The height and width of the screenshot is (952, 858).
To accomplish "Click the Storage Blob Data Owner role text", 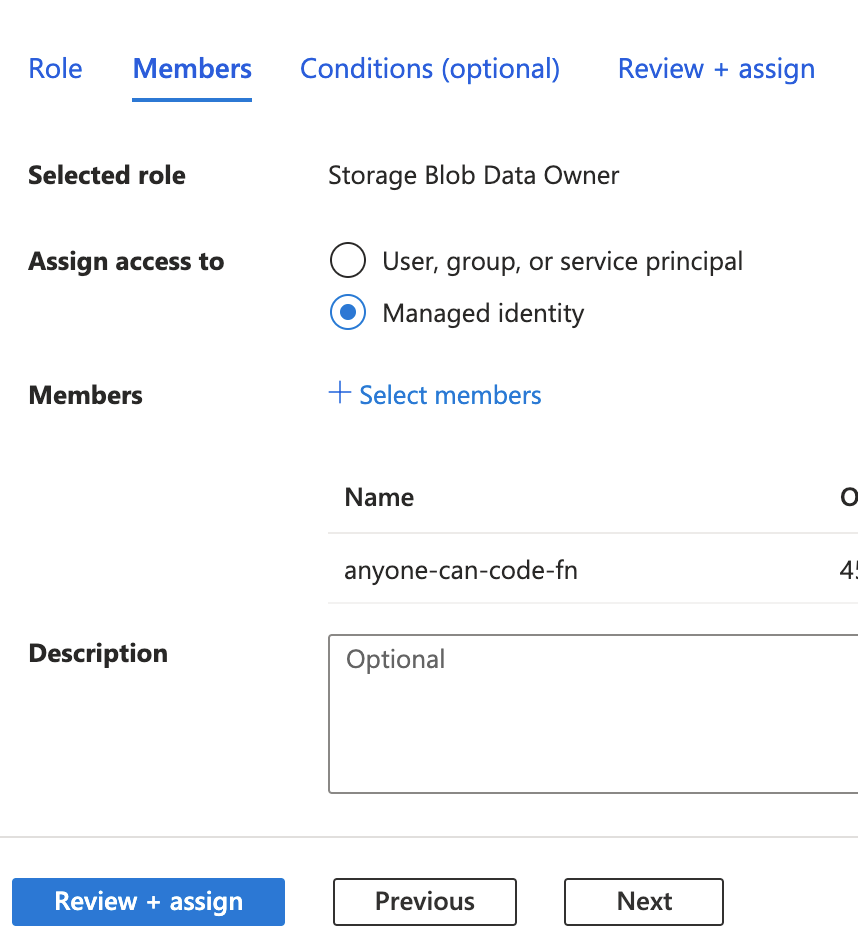I will point(473,176).
